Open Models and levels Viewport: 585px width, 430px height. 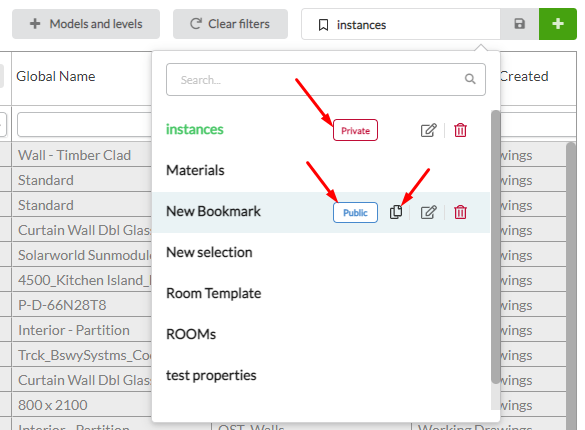tap(86, 24)
